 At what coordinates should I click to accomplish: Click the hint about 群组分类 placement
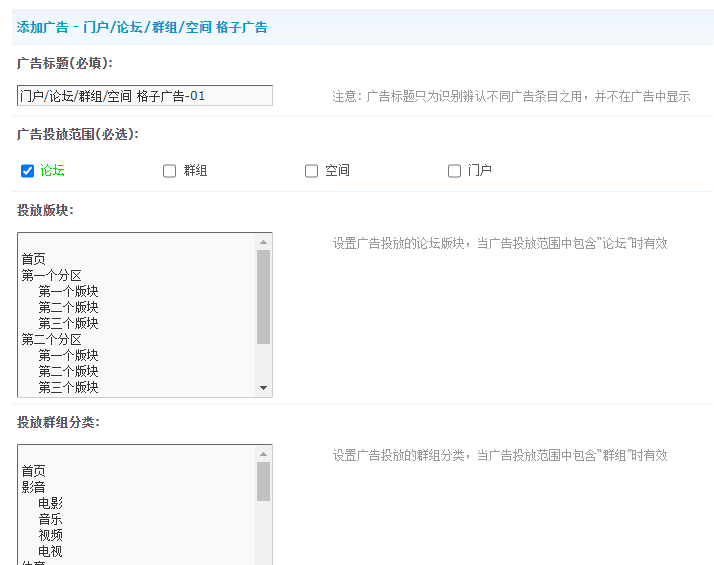(500, 455)
